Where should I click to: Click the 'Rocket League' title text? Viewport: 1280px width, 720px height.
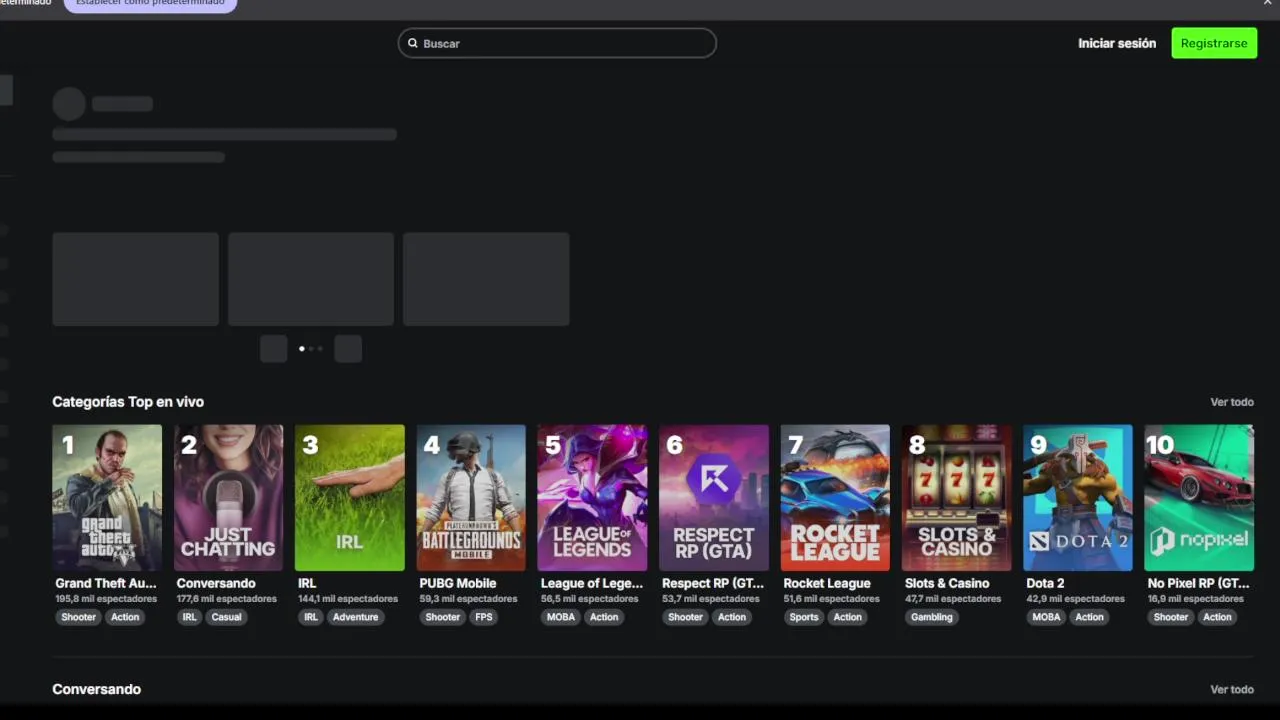(827, 584)
